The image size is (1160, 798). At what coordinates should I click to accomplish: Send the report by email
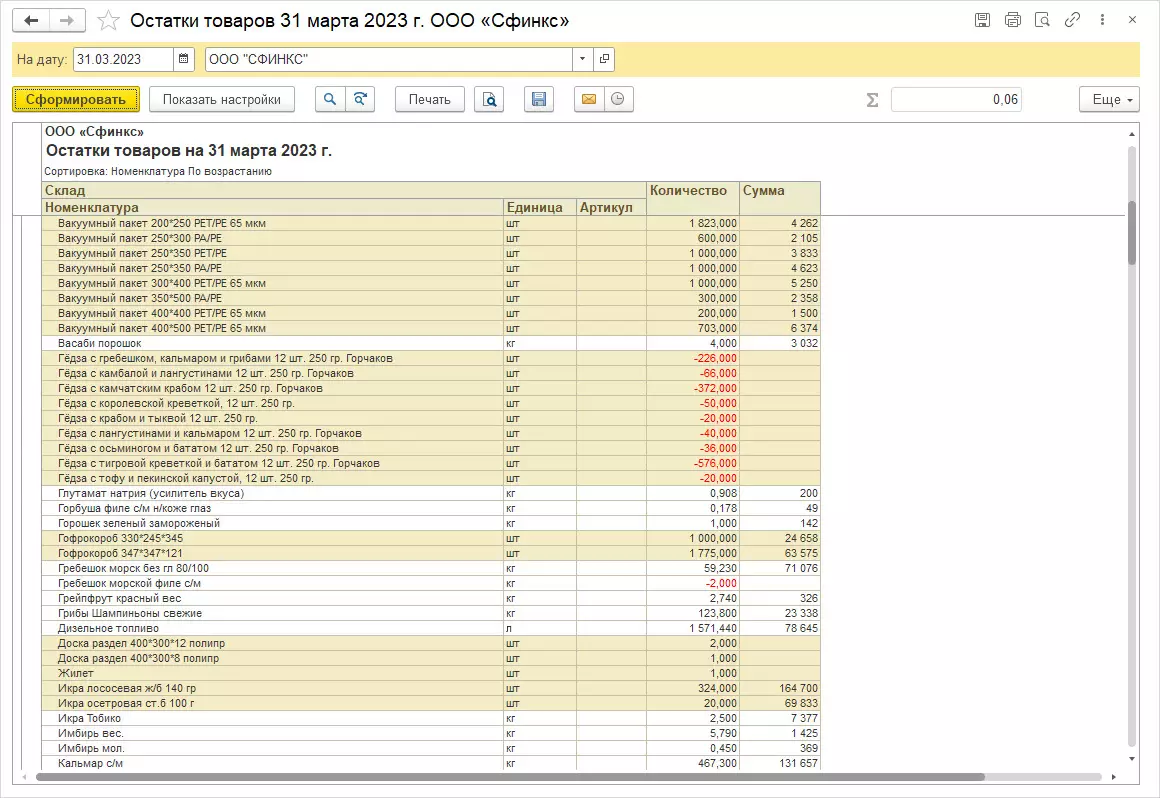[589, 99]
